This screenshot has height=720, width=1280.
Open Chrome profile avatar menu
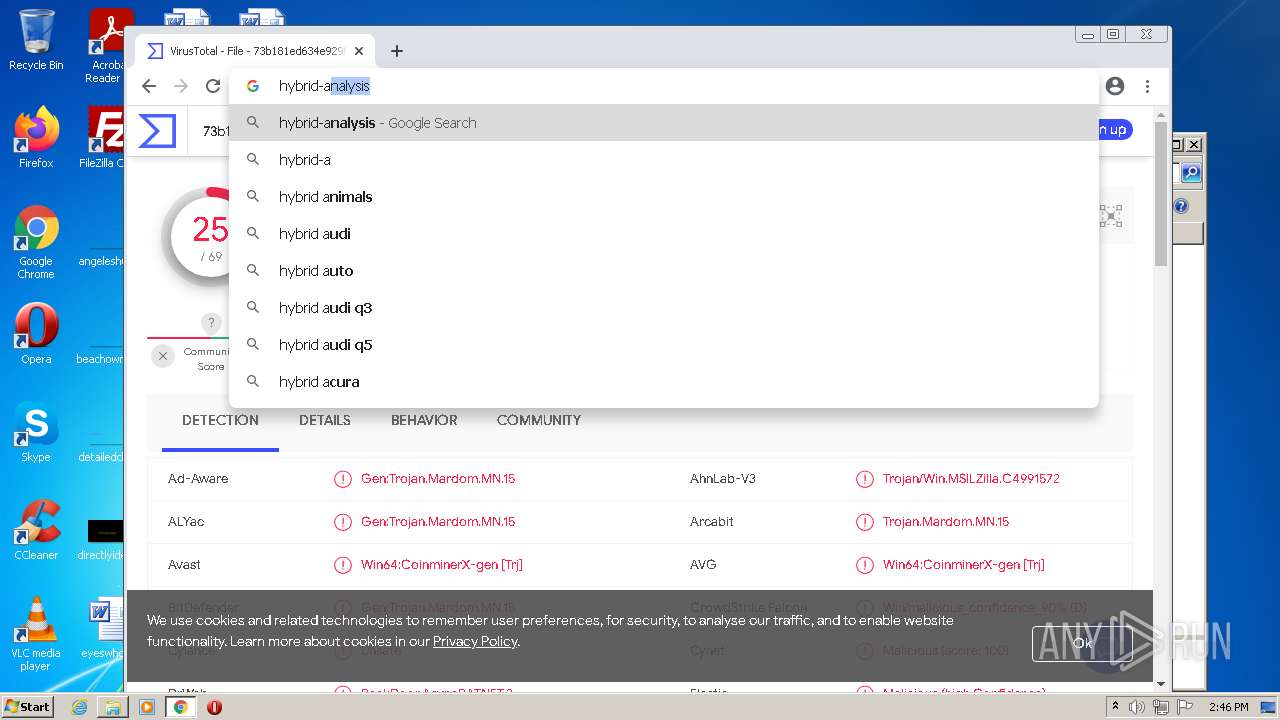(x=1115, y=86)
